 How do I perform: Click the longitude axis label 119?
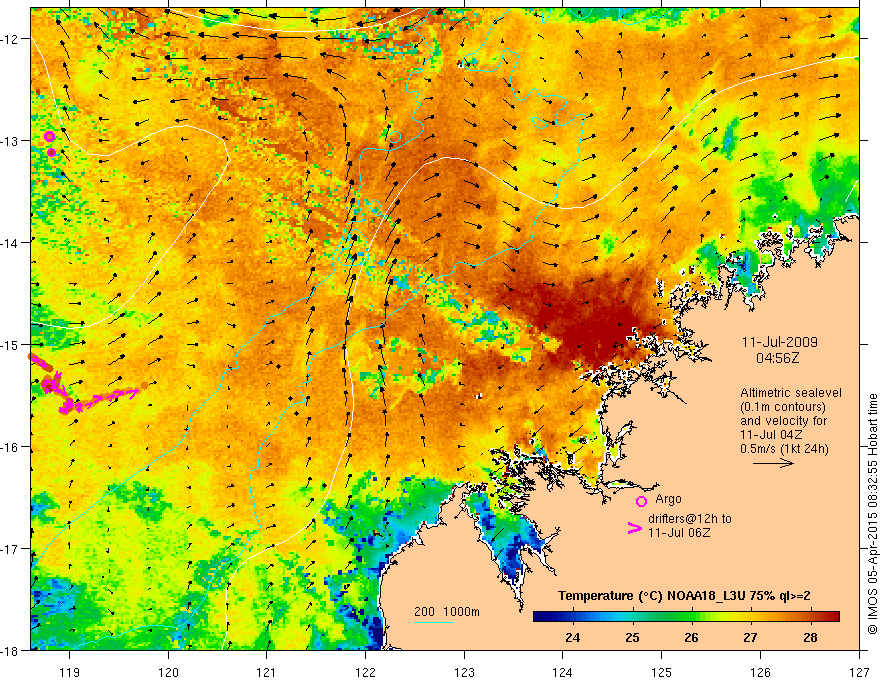coord(70,672)
